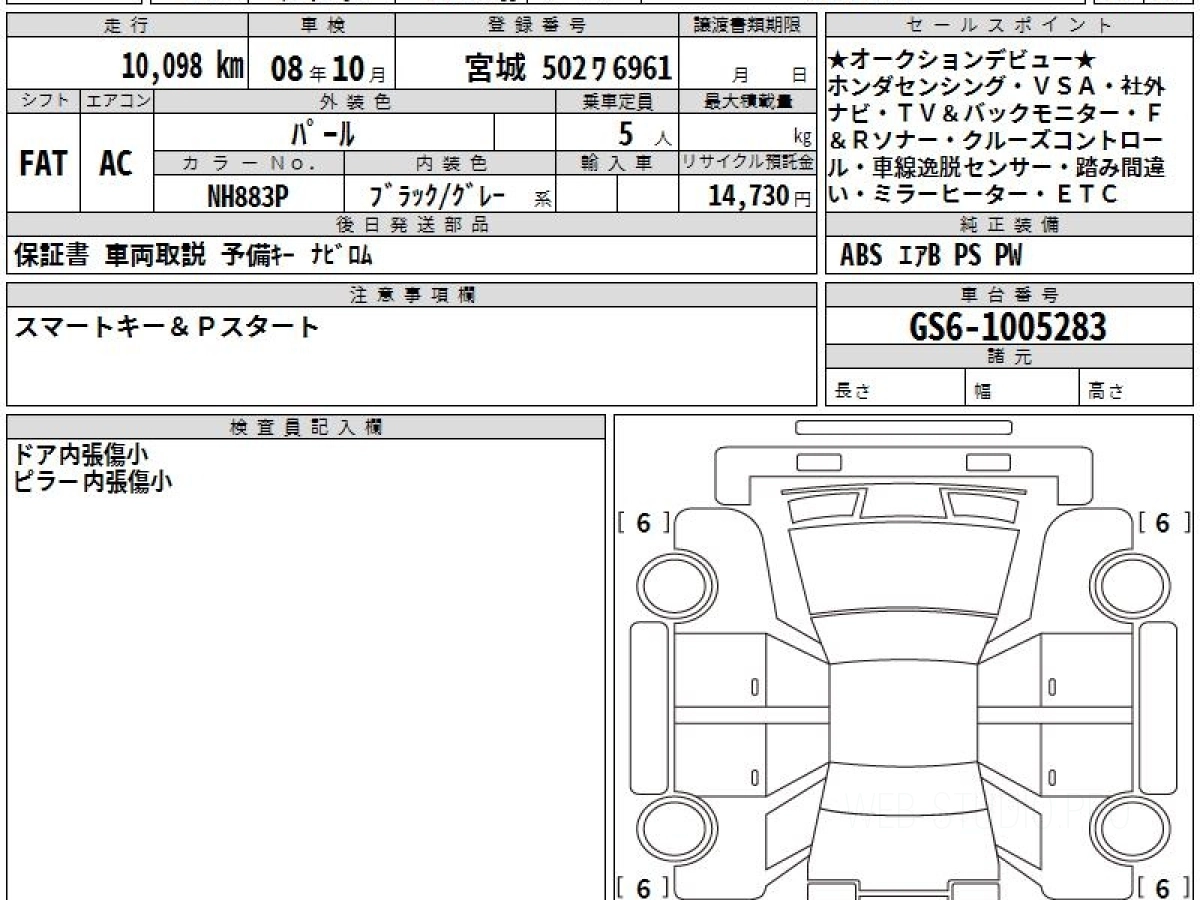Select the mileage value 10,098 km
This screenshot has width=1200, height=900.
(182, 68)
